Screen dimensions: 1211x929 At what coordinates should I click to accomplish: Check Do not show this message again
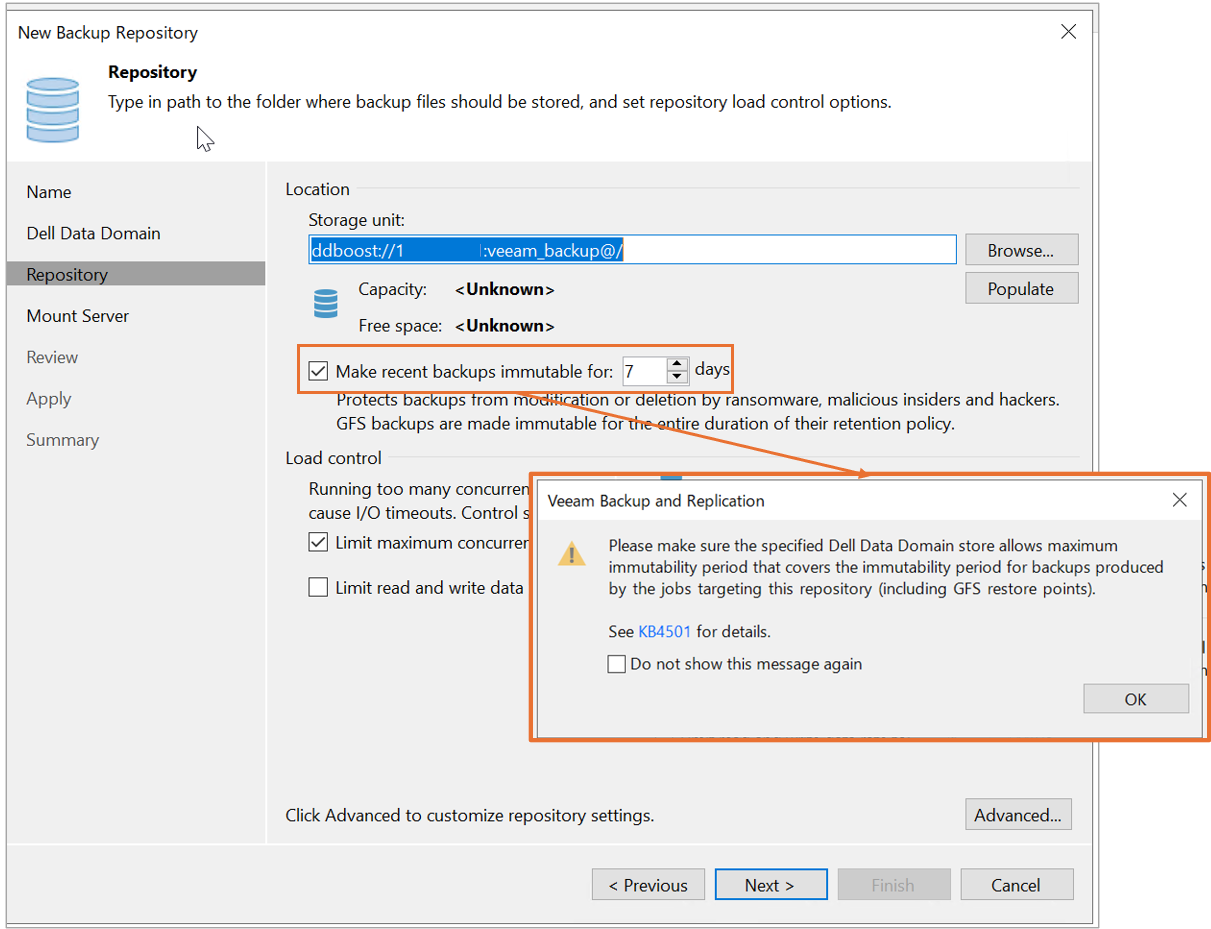point(617,664)
